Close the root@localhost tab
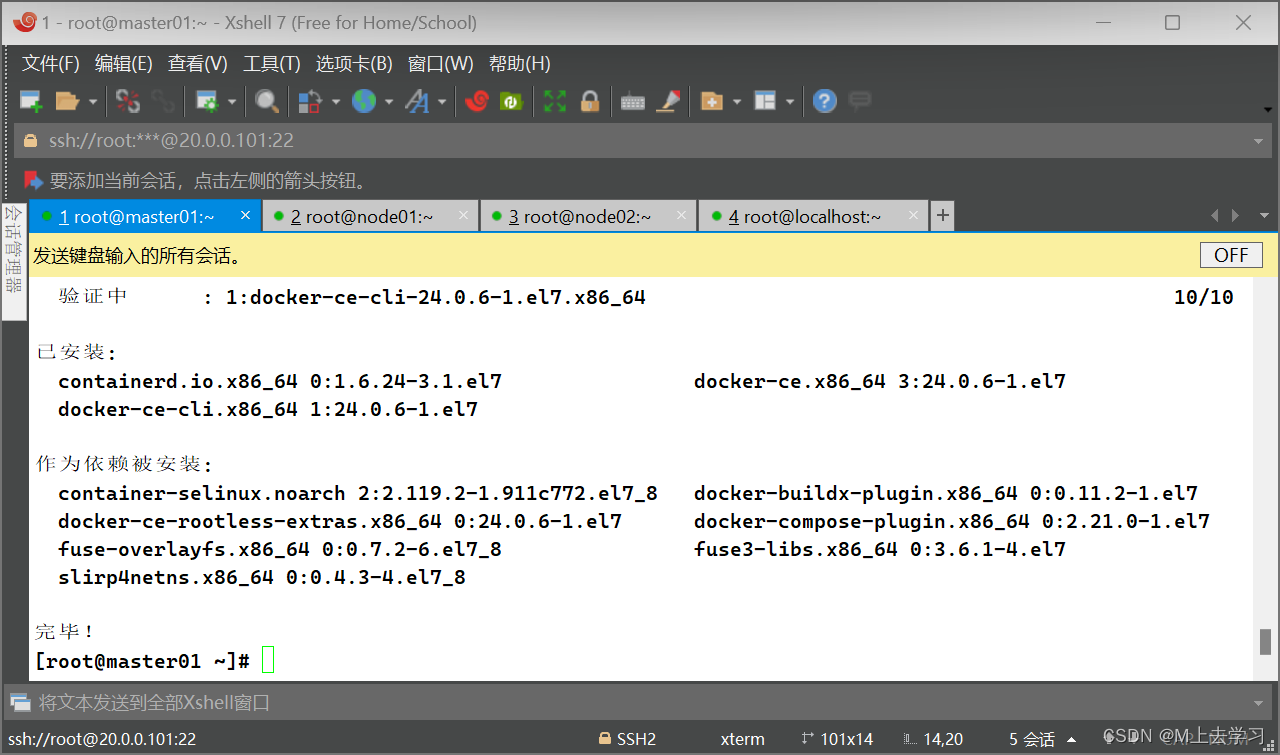The height and width of the screenshot is (755, 1280). coord(912,215)
